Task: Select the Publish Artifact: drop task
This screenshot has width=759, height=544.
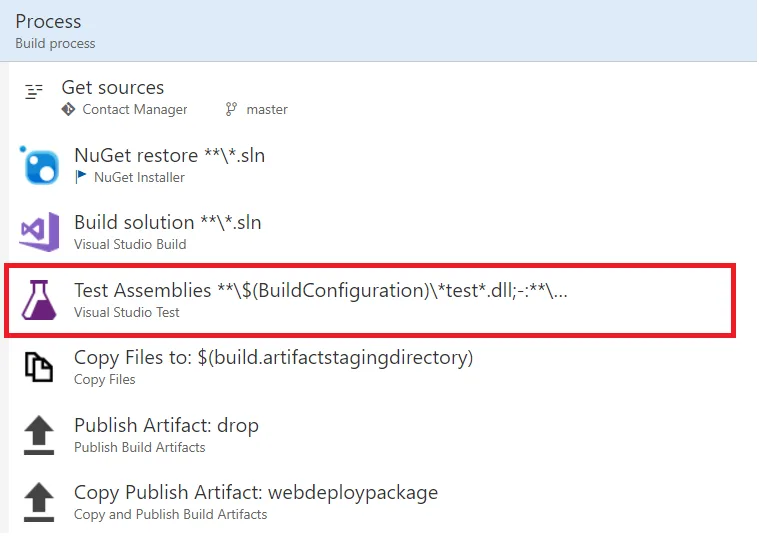Action: [166, 425]
